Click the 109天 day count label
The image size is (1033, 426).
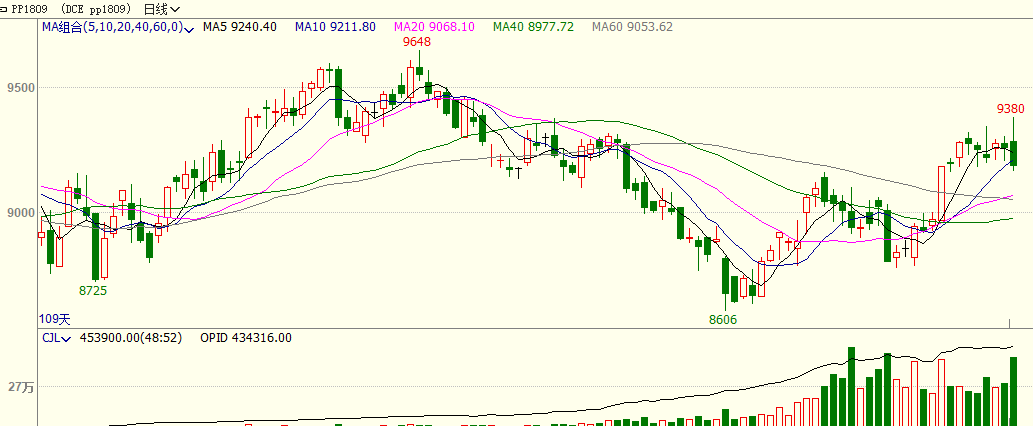[x=55, y=319]
